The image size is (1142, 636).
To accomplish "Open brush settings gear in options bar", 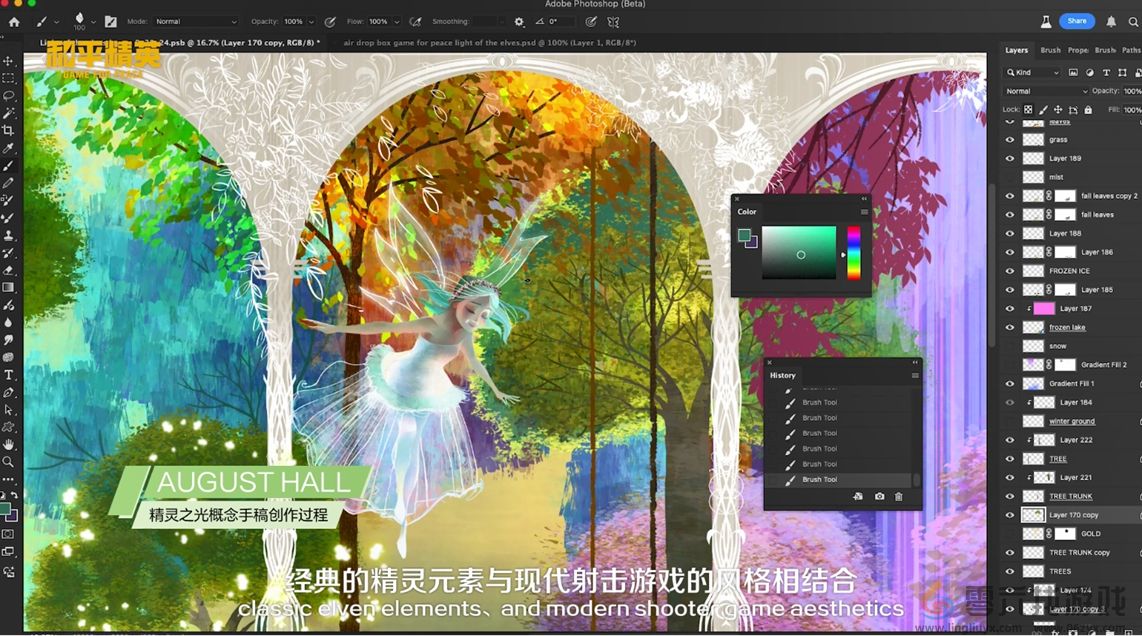I will click(x=519, y=21).
